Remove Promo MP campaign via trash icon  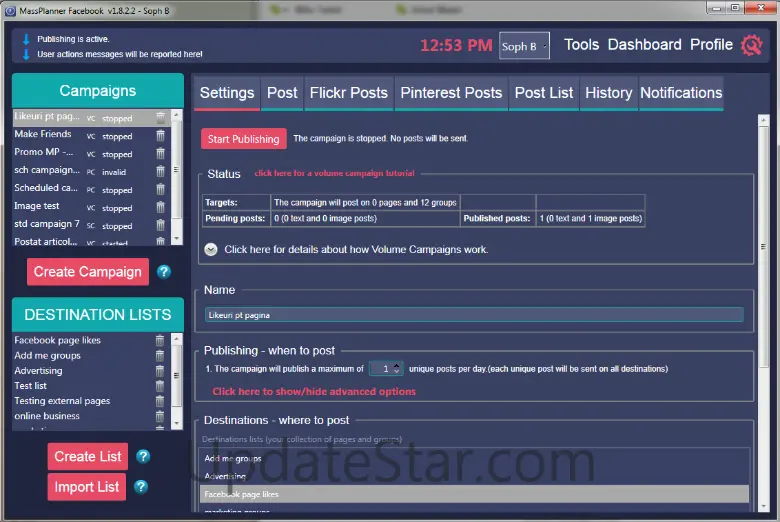click(x=160, y=153)
